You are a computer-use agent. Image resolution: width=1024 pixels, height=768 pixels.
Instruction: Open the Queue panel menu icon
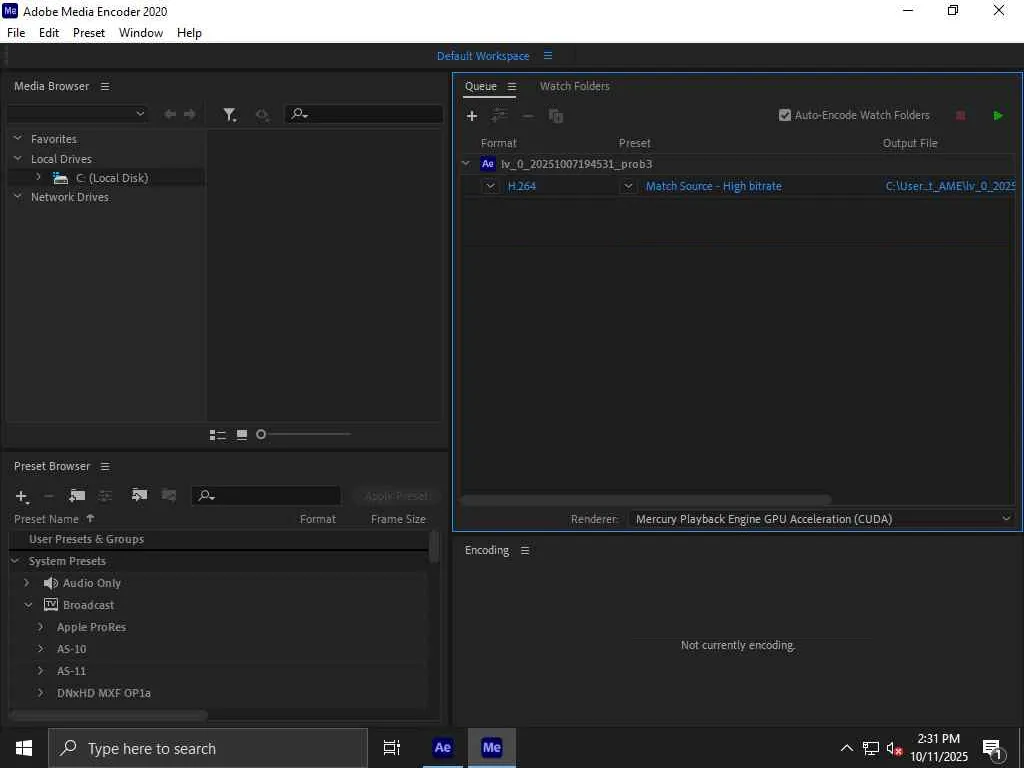pos(512,86)
